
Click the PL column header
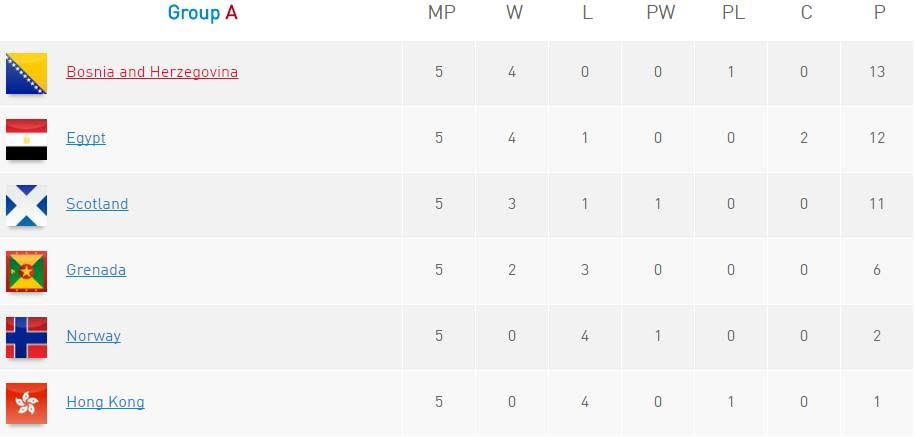coord(733,13)
